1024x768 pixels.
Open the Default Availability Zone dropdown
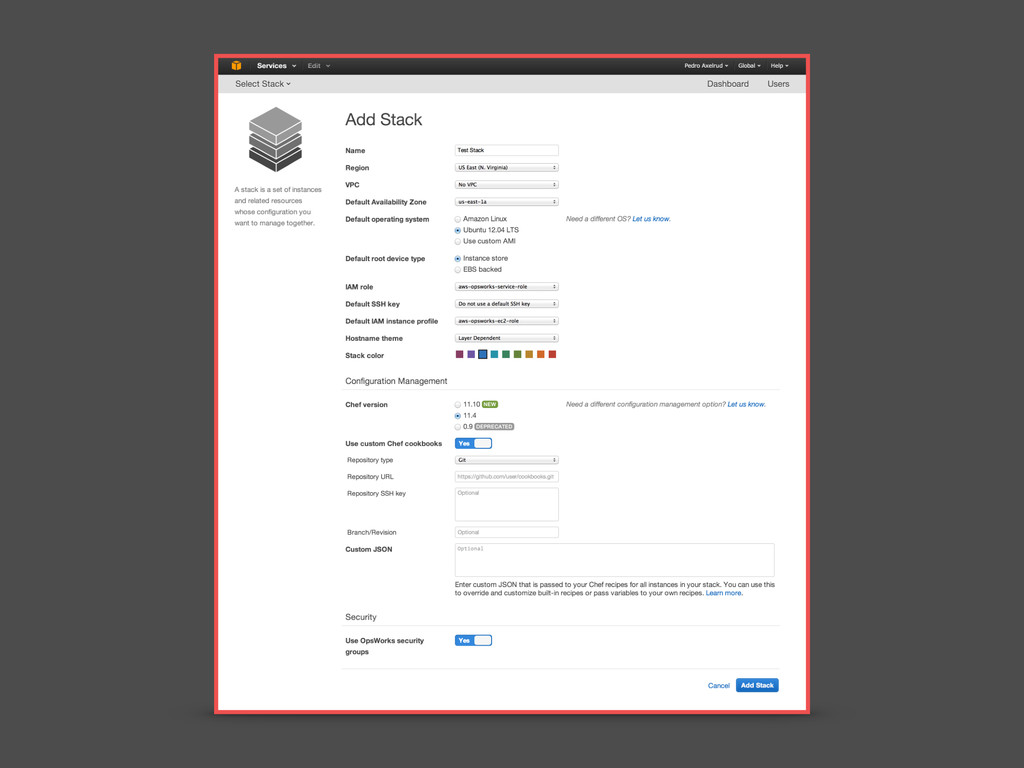pos(506,202)
